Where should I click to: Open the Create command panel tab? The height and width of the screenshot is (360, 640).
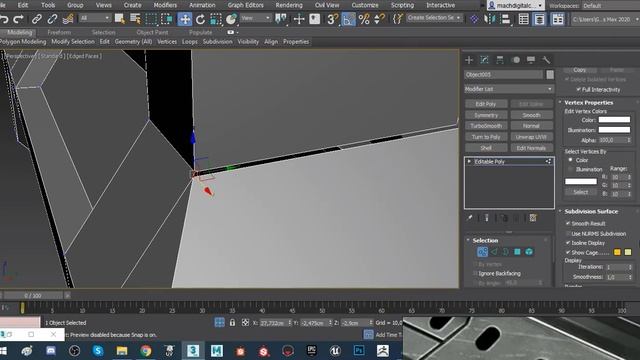click(x=469, y=60)
